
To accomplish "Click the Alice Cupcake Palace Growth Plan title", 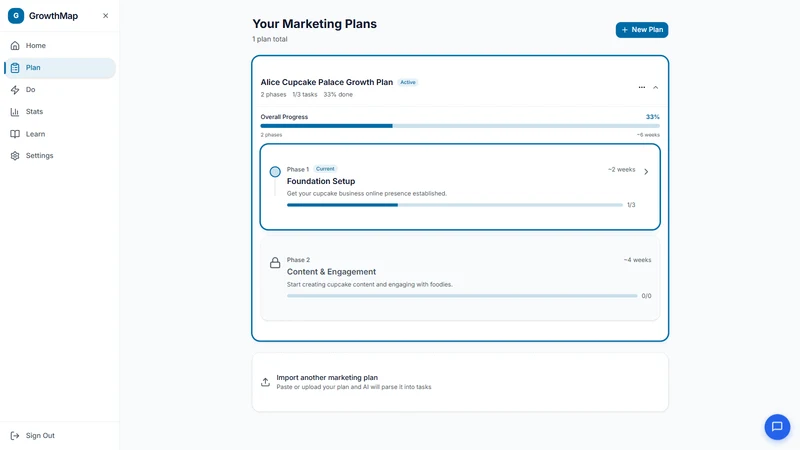I will (327, 82).
